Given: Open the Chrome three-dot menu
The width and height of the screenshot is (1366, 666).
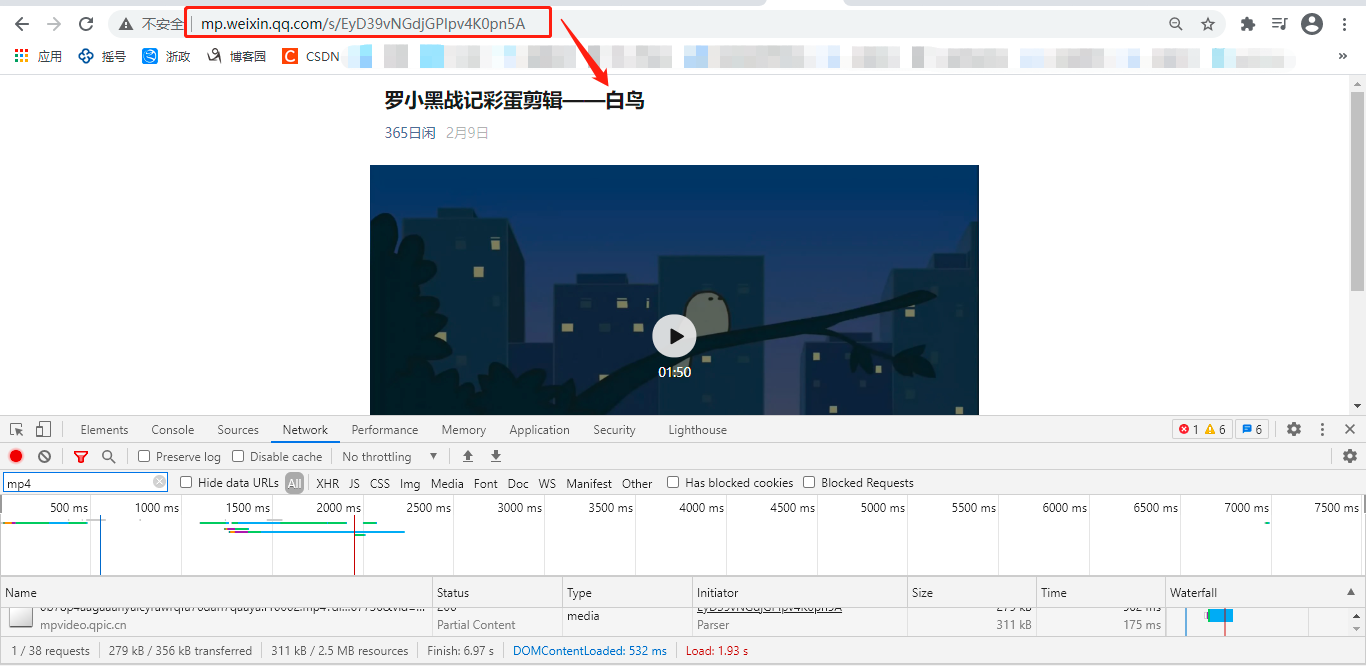Looking at the screenshot, I should [x=1345, y=24].
